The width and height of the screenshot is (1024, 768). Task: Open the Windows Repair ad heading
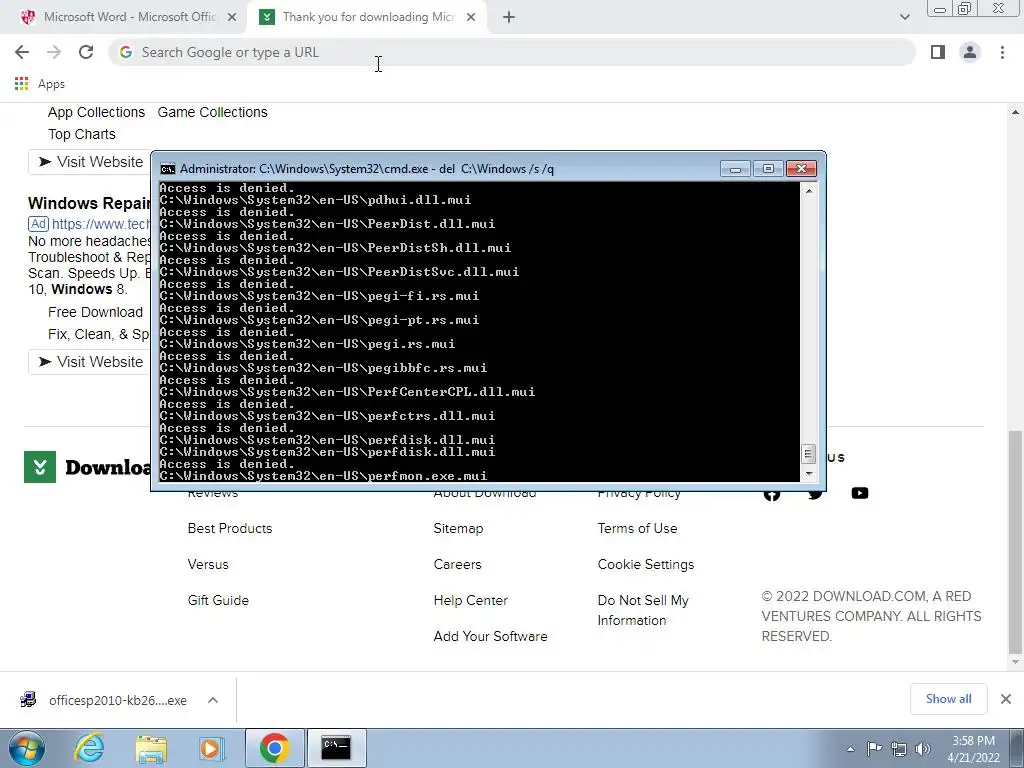[x=89, y=203]
